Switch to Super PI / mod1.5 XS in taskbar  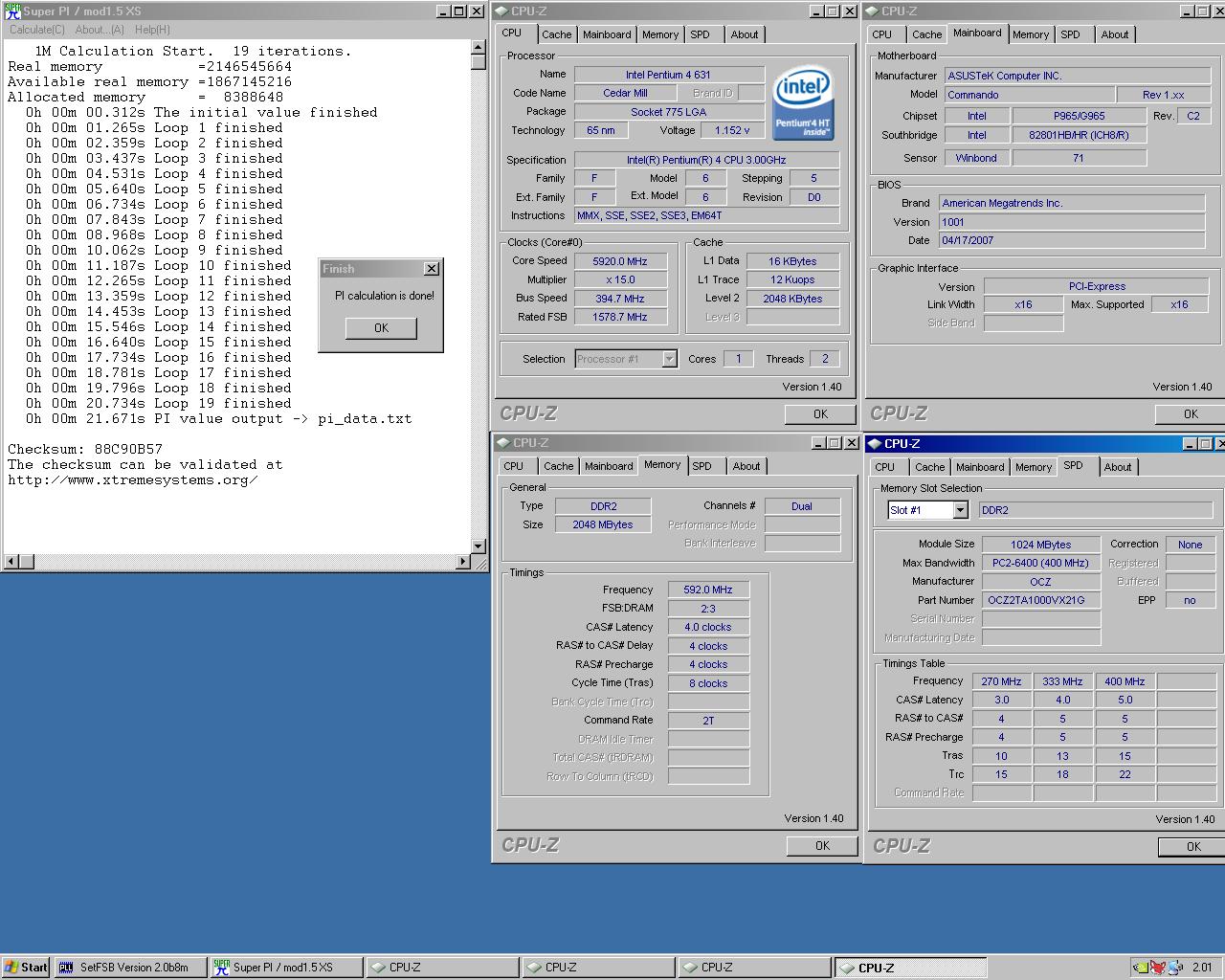(x=286, y=968)
